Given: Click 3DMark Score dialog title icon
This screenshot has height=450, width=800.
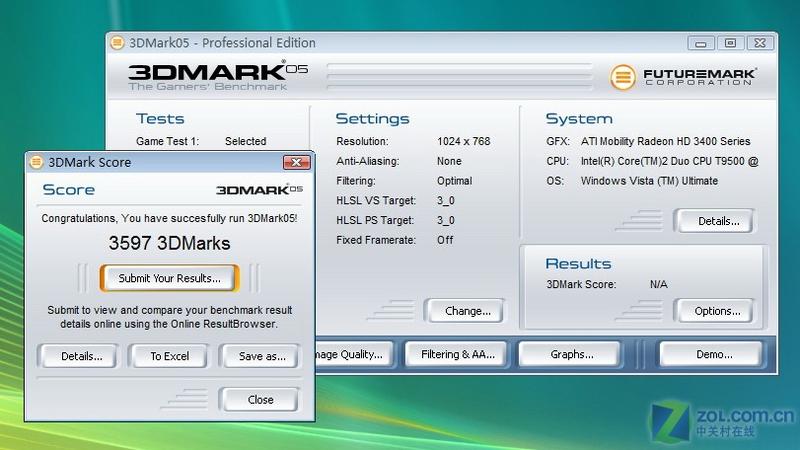Looking at the screenshot, I should coord(36,162).
